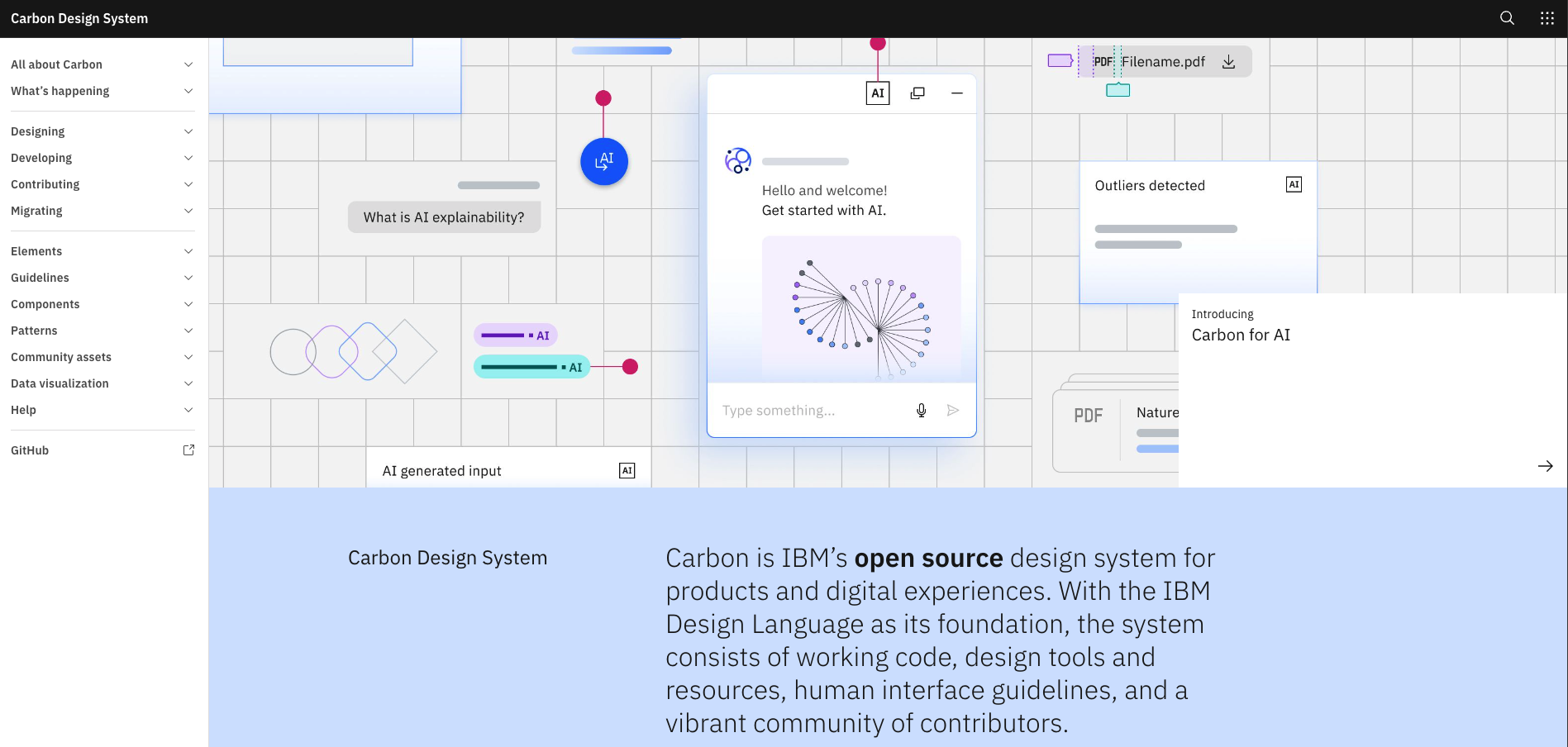Click the Hello and welcome! message

point(824,191)
